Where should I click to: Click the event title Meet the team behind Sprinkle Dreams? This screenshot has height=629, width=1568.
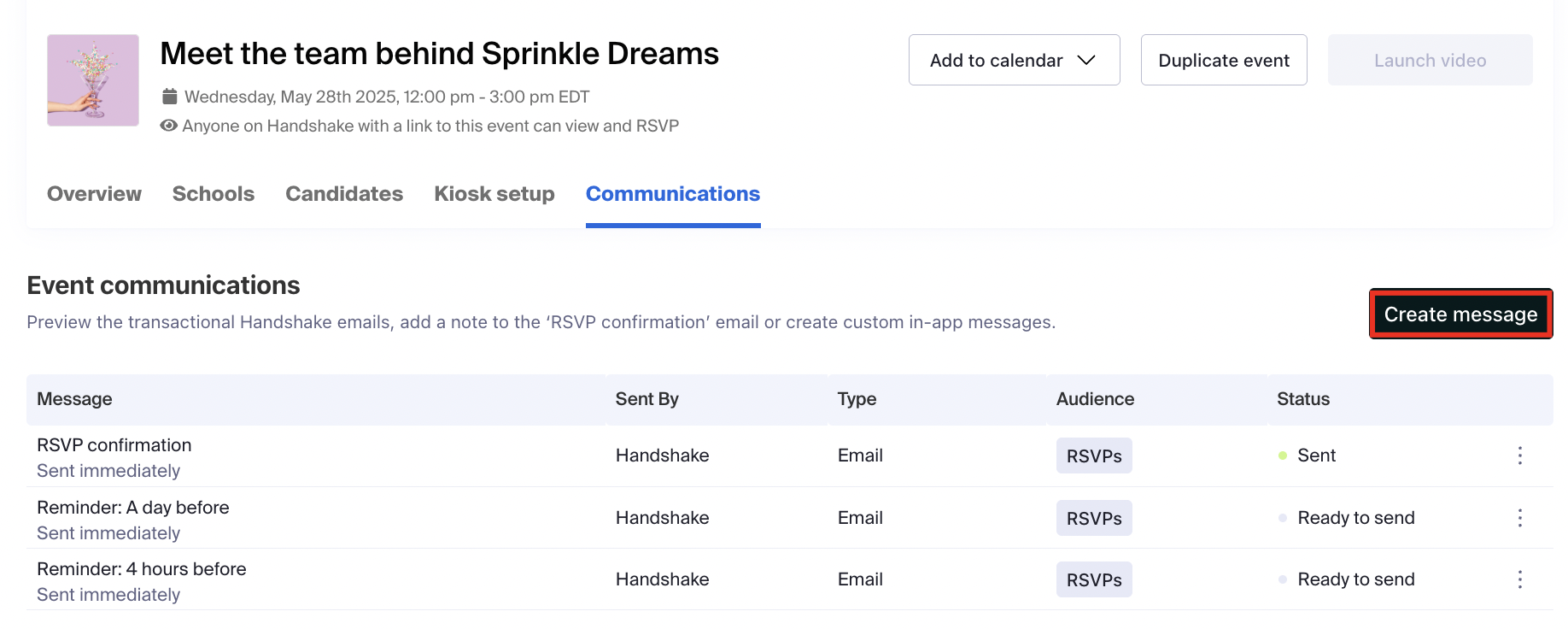coord(440,54)
